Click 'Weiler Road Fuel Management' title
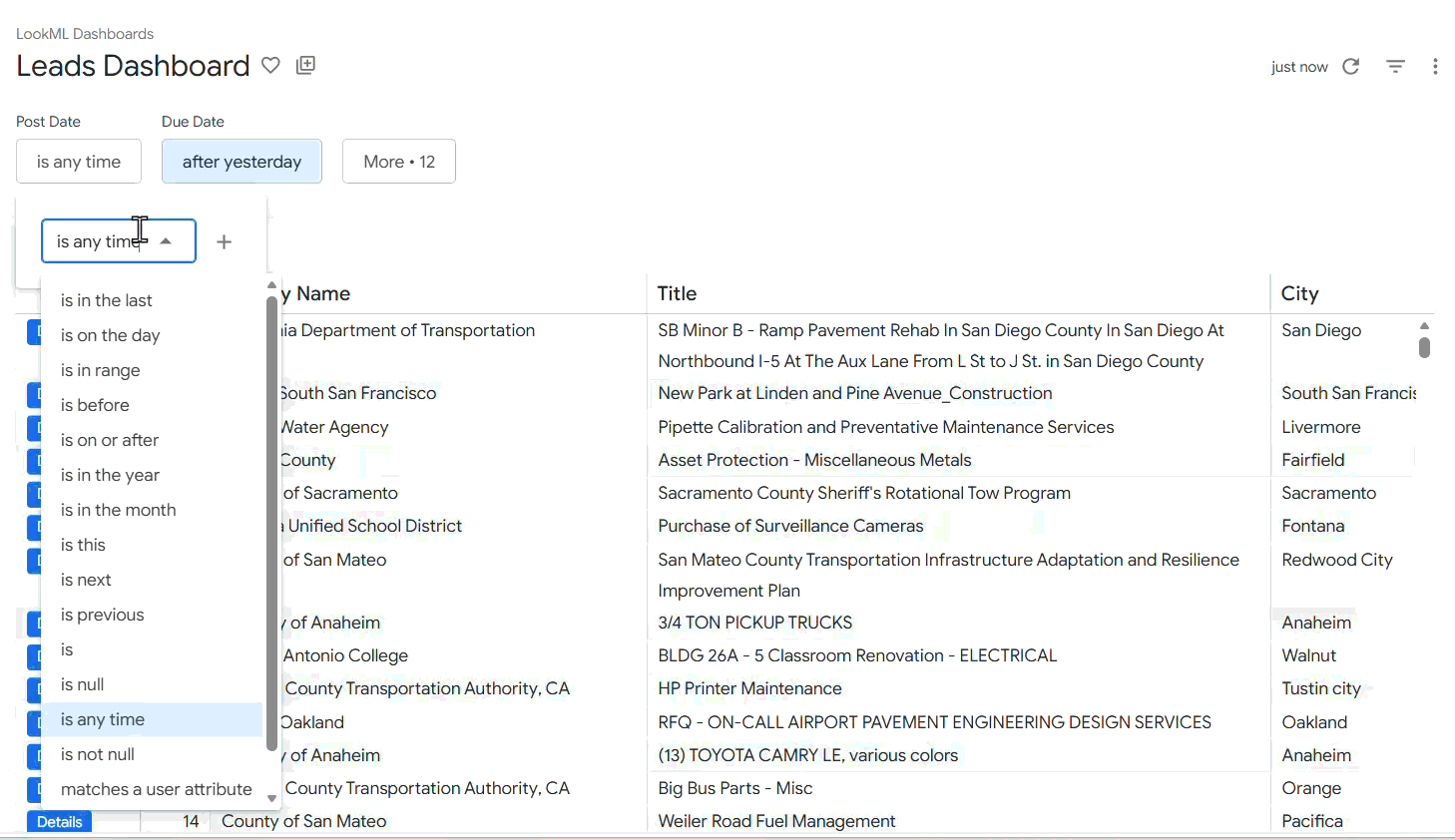The image size is (1455, 840). coord(776,821)
